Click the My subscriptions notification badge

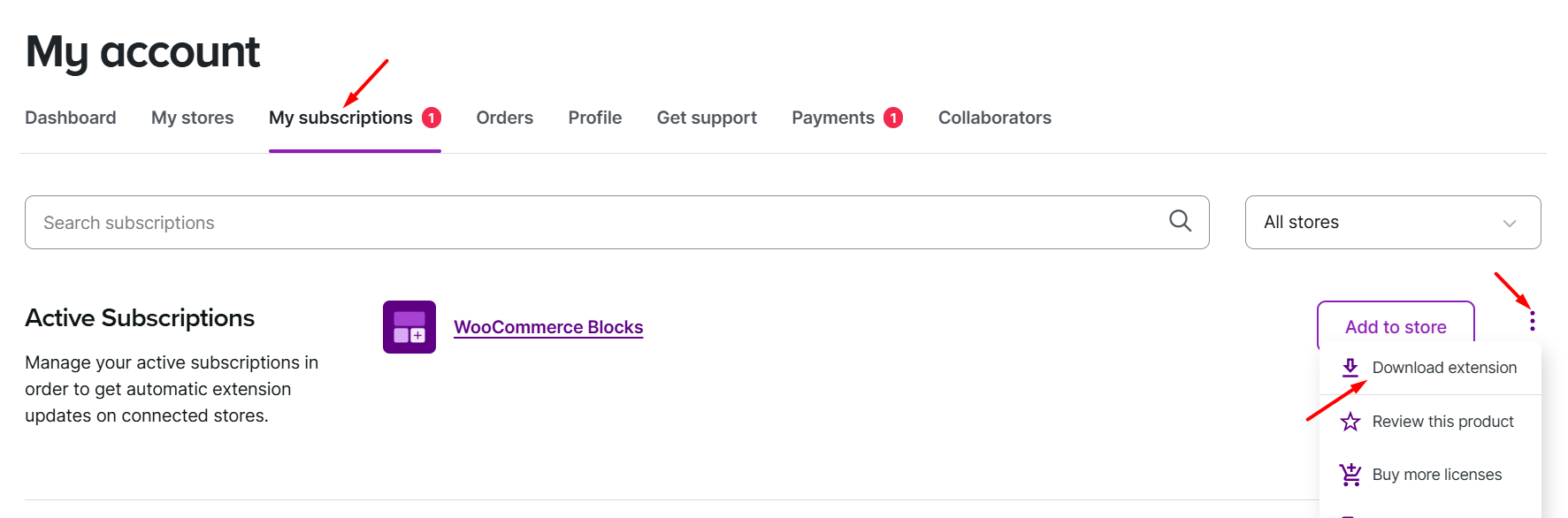(x=432, y=118)
